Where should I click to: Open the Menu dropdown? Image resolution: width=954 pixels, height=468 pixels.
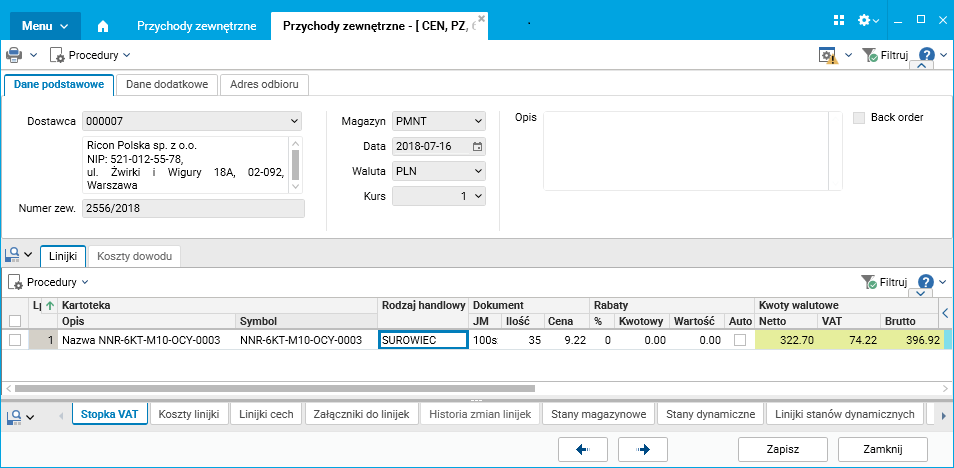tap(46, 26)
